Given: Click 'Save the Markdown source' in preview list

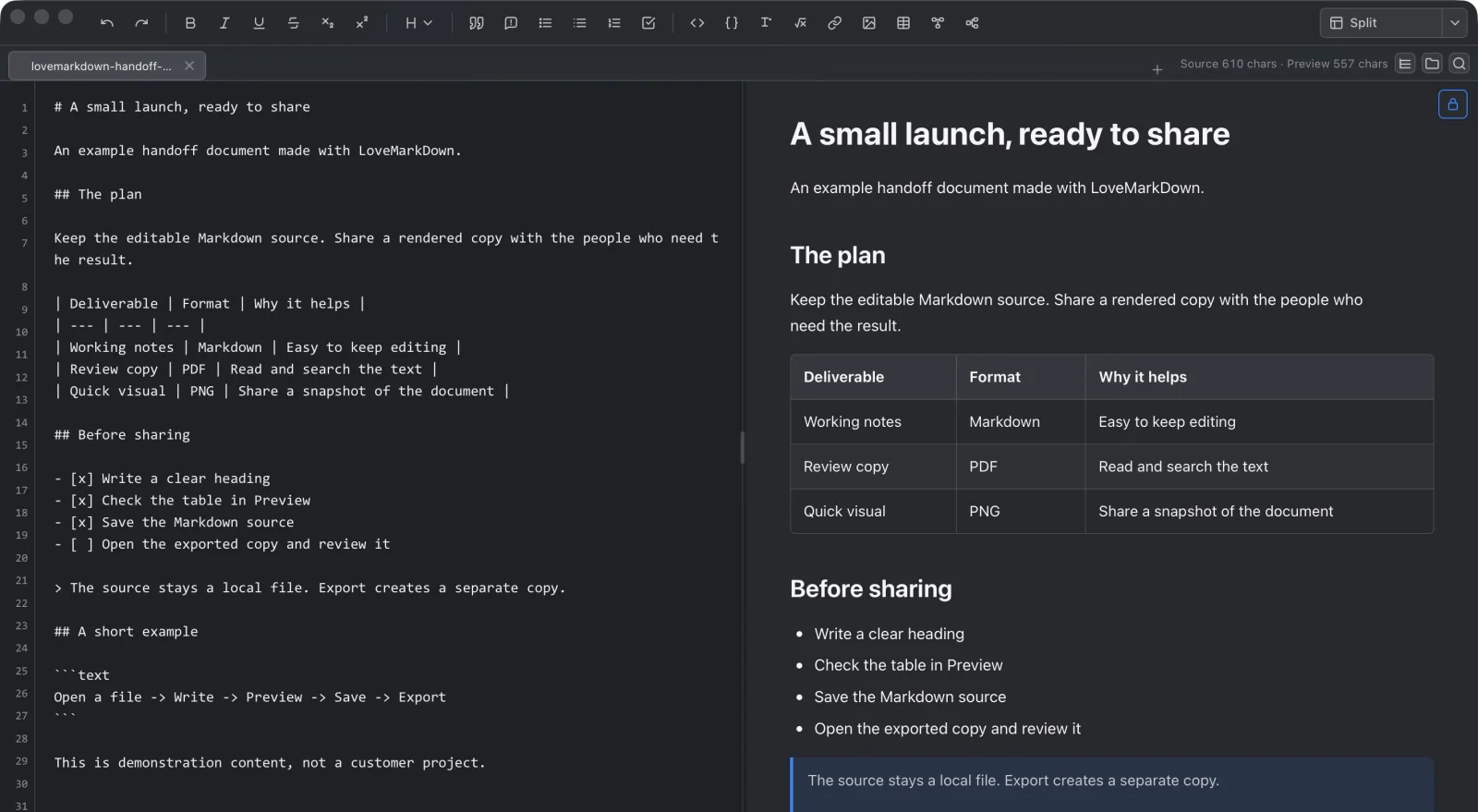Looking at the screenshot, I should click(x=910, y=697).
